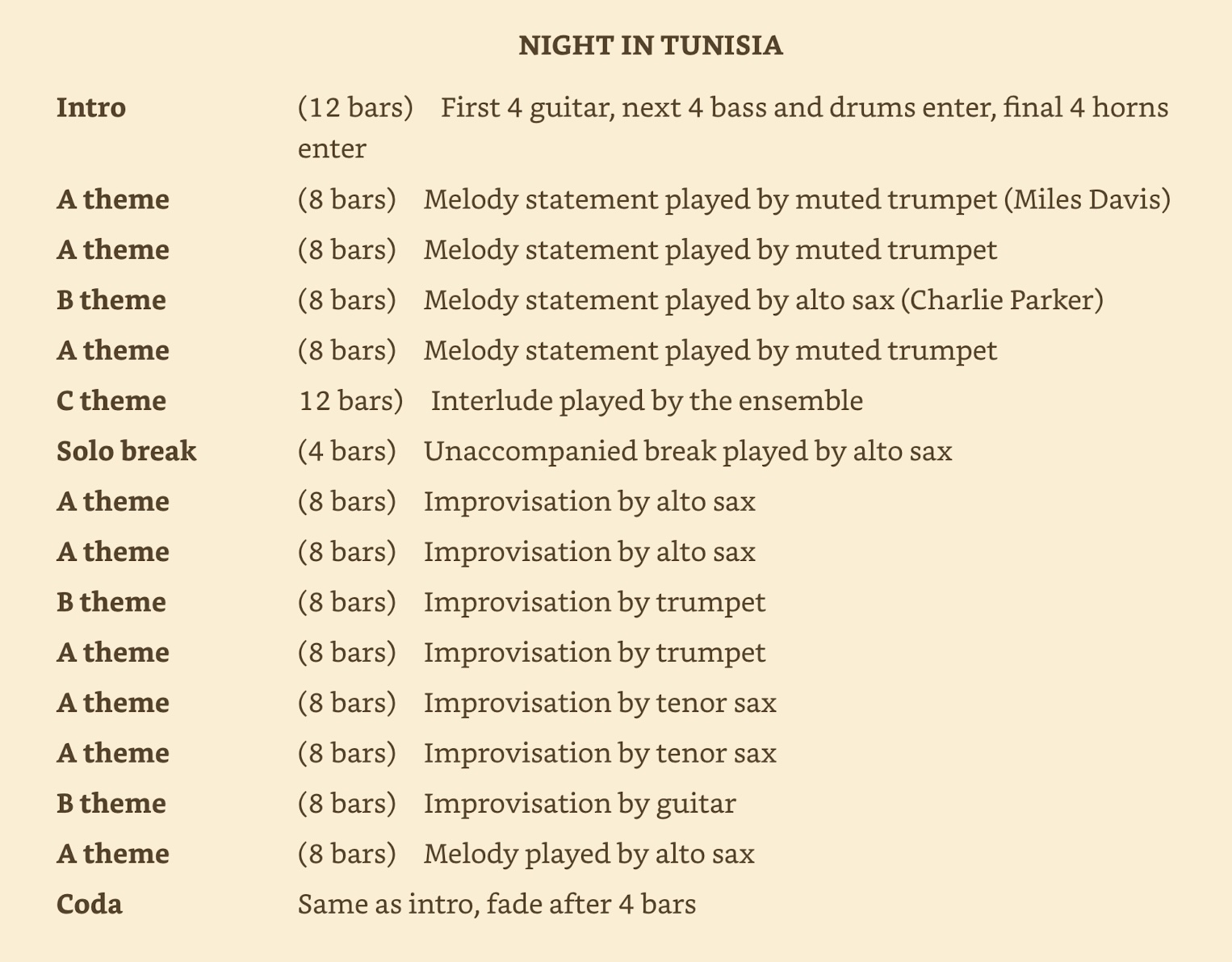Screen dimensions: 1232x962
Task: Select the Intro row label
Action: click(x=91, y=107)
